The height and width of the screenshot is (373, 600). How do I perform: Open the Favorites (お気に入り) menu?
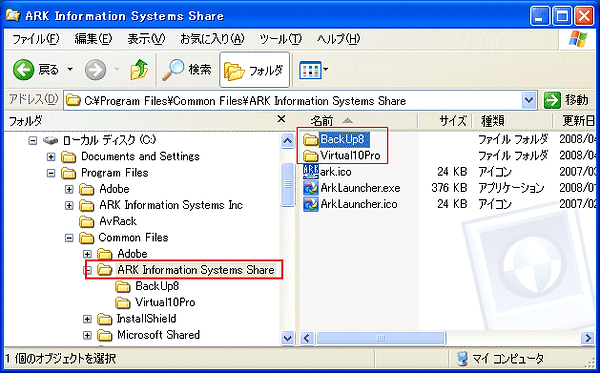pyautogui.click(x=212, y=39)
